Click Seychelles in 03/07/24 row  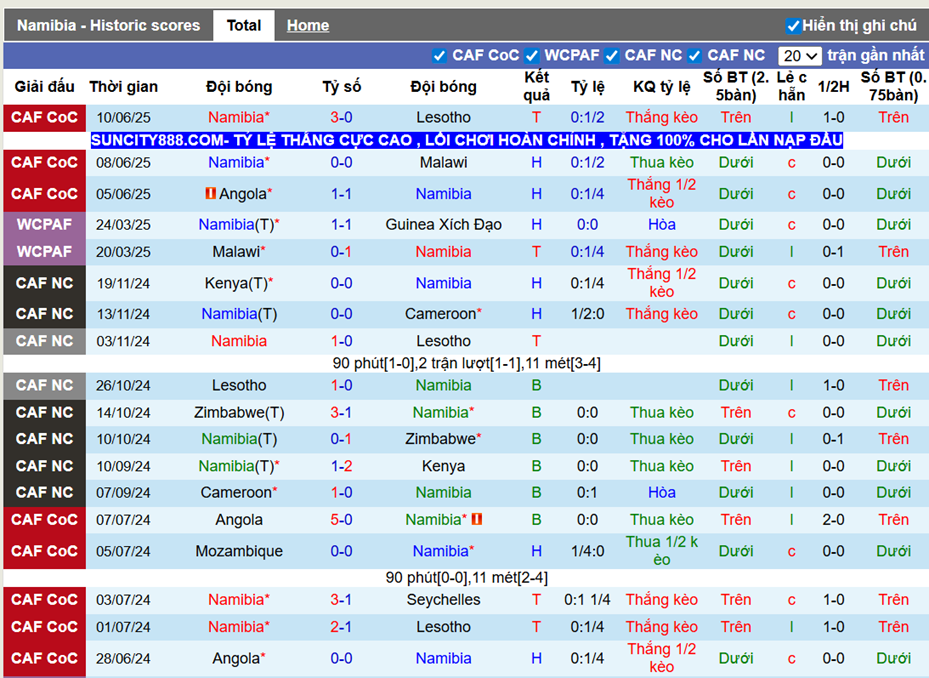pos(443,600)
